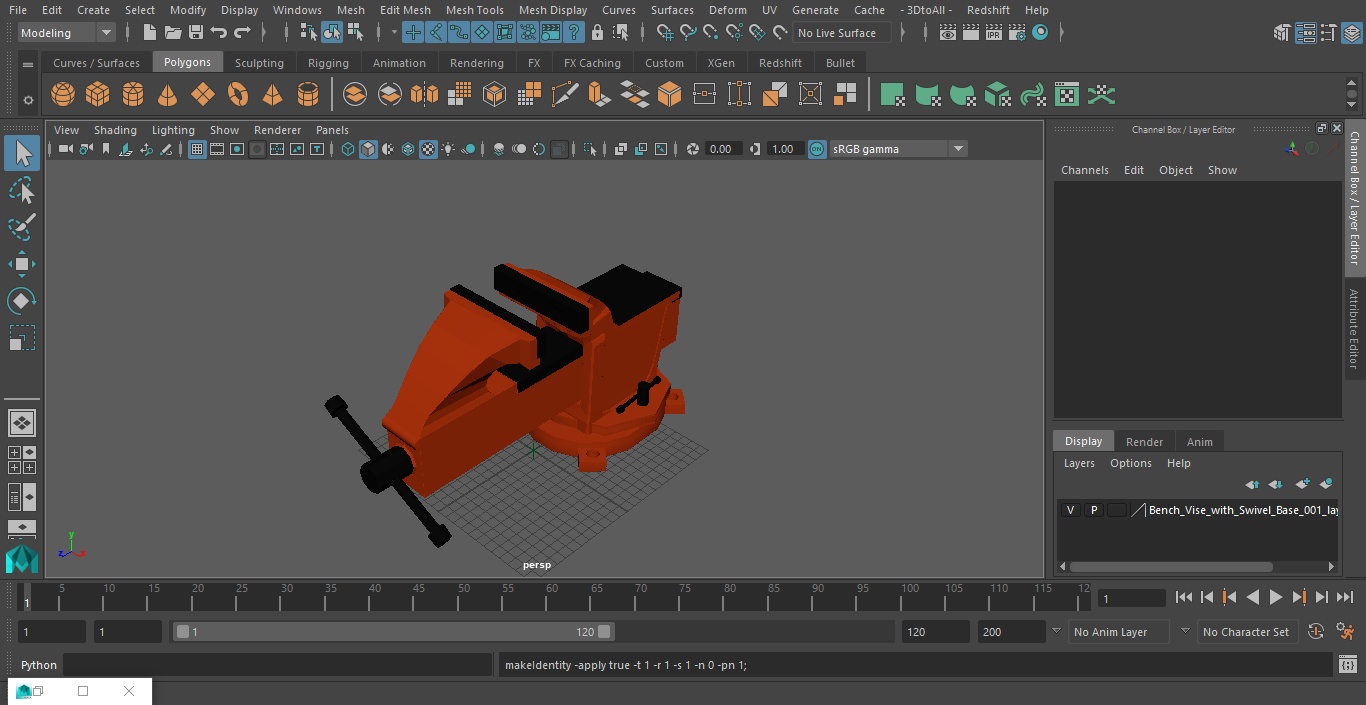Expand the shelf tab list menu
This screenshot has height=705, width=1366.
[28, 64]
